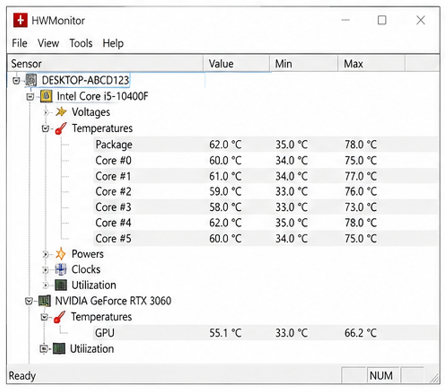Select the Core #2 row
The image size is (445, 392).
point(266,191)
